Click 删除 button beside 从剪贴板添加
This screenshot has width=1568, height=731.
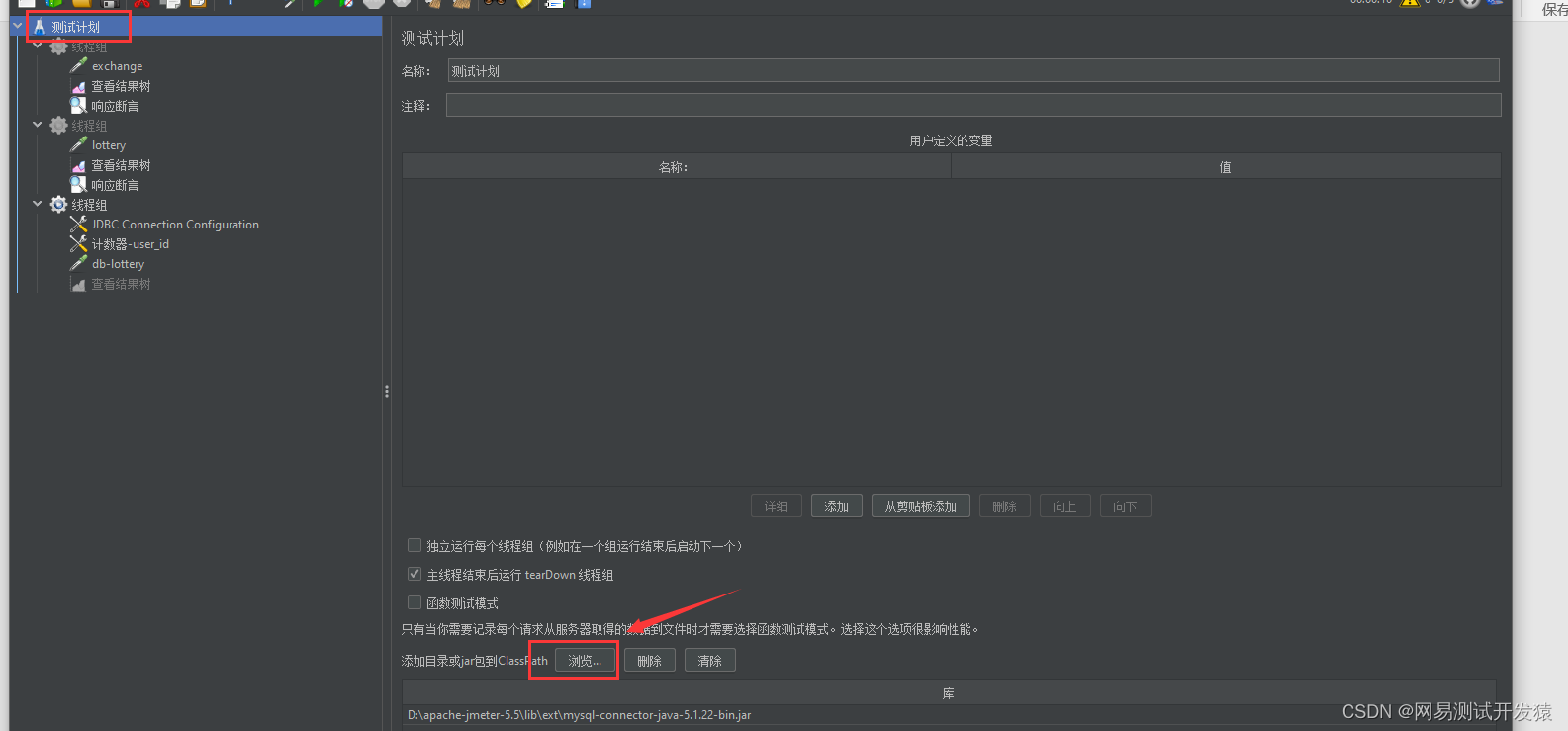[1005, 506]
